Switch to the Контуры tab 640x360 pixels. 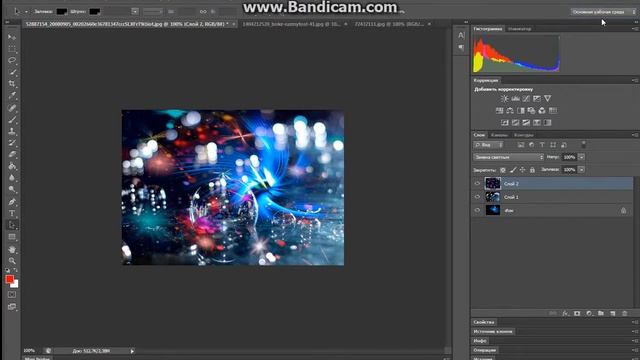click(524, 135)
